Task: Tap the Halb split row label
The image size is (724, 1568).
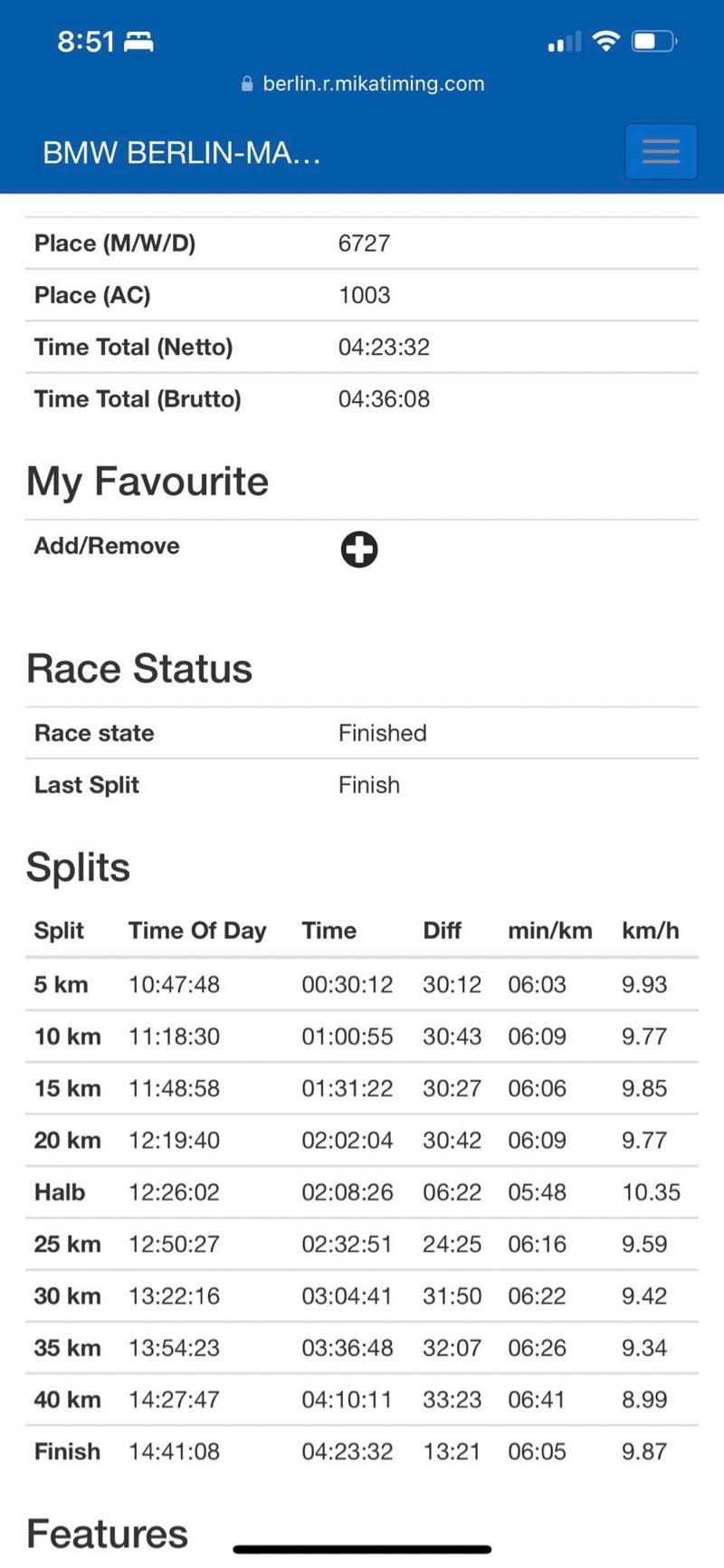Action: 60,1192
